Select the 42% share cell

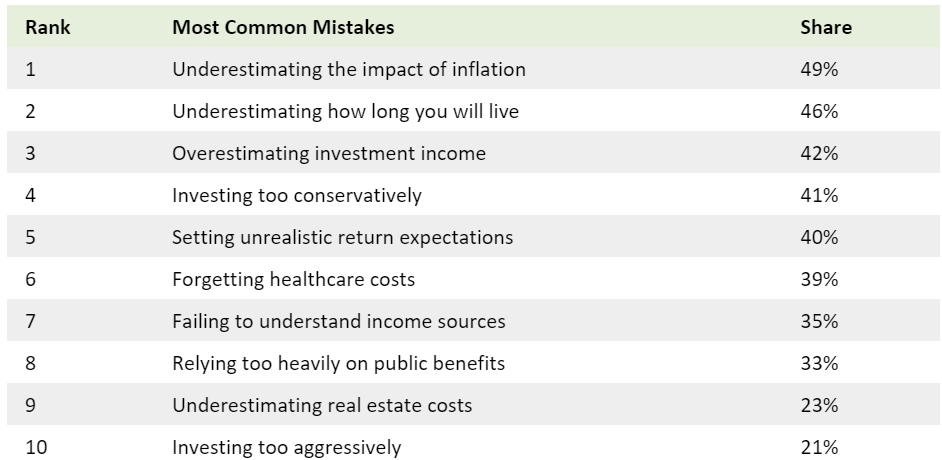[x=818, y=154]
